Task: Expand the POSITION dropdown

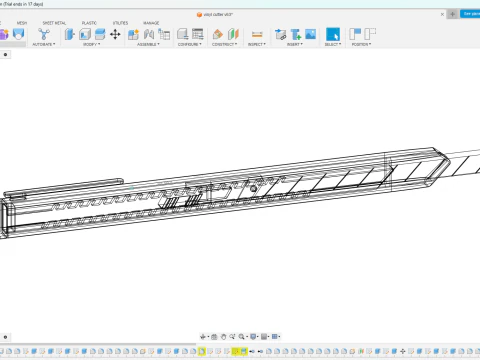Action: [x=361, y=44]
